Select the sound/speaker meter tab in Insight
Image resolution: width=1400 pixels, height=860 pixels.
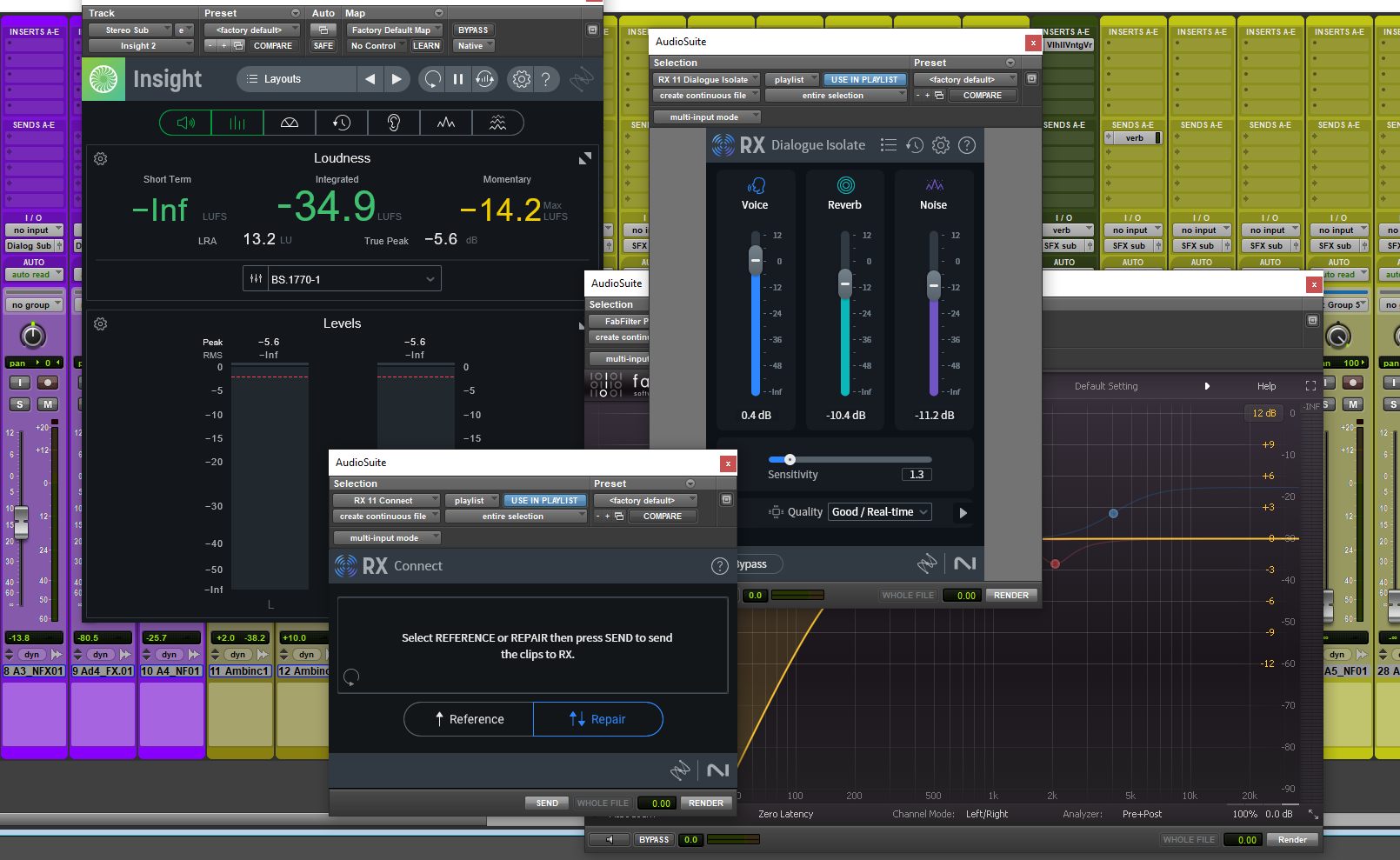(x=185, y=123)
